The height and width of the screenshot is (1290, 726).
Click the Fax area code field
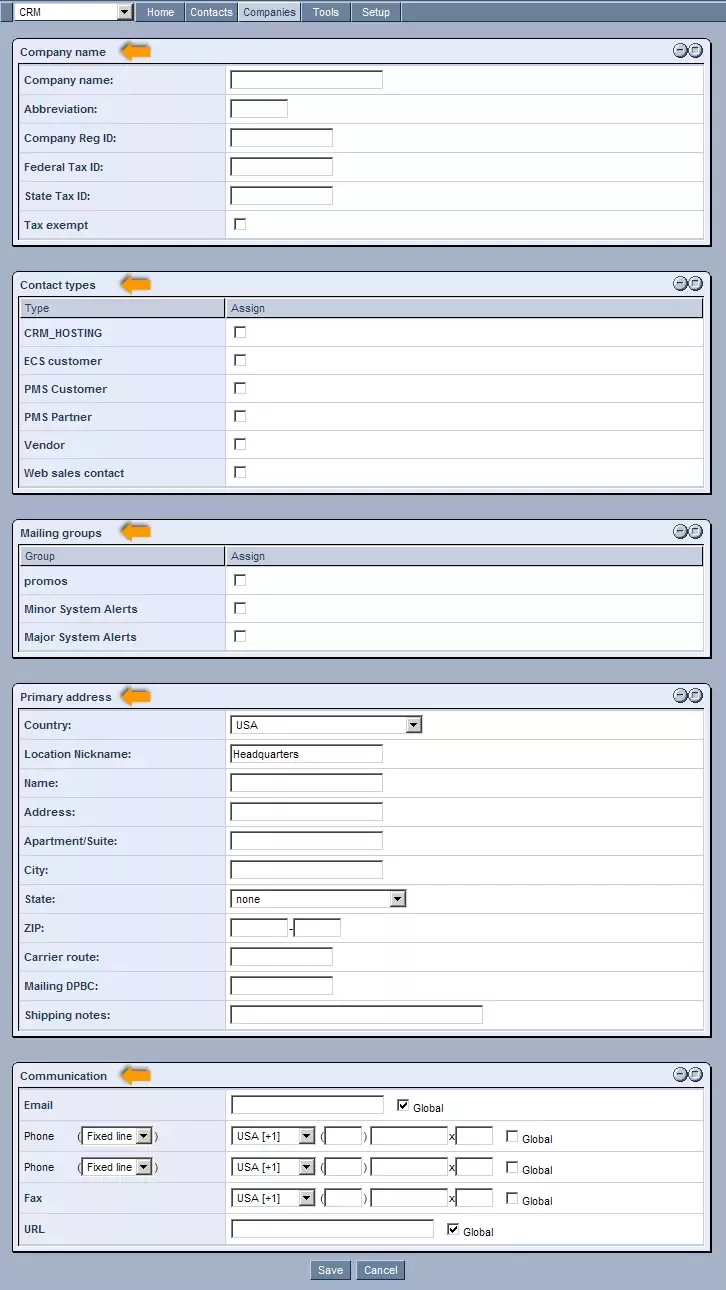[x=344, y=1198]
